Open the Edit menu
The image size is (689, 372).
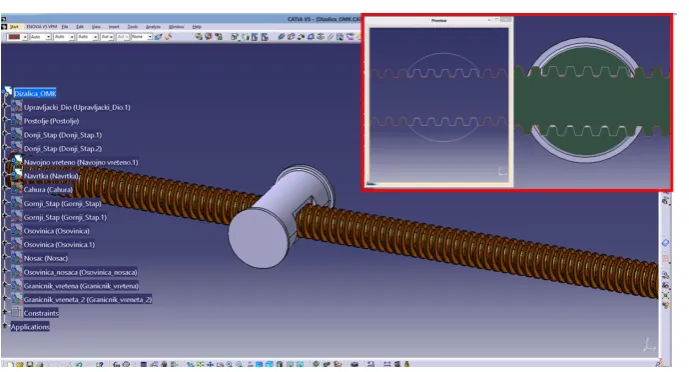(80, 27)
